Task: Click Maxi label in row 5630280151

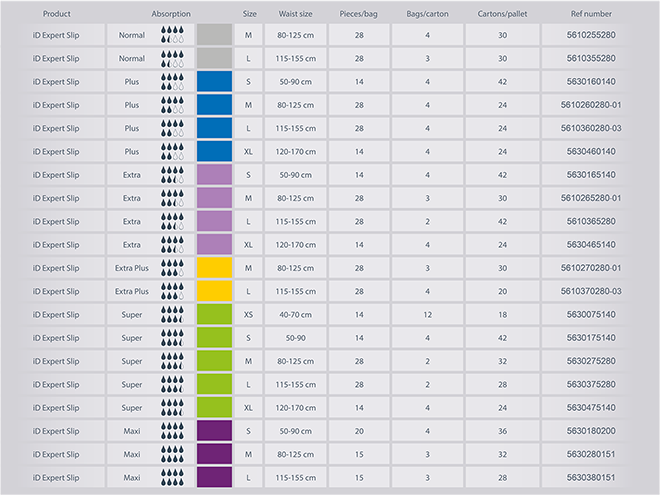Action: tap(132, 454)
